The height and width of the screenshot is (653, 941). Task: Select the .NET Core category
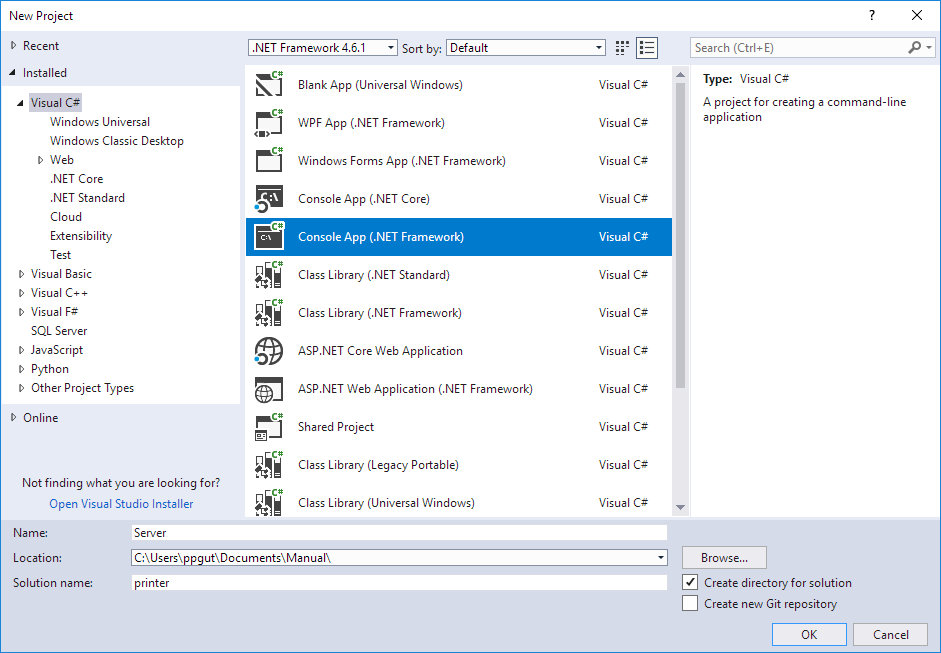(x=77, y=179)
